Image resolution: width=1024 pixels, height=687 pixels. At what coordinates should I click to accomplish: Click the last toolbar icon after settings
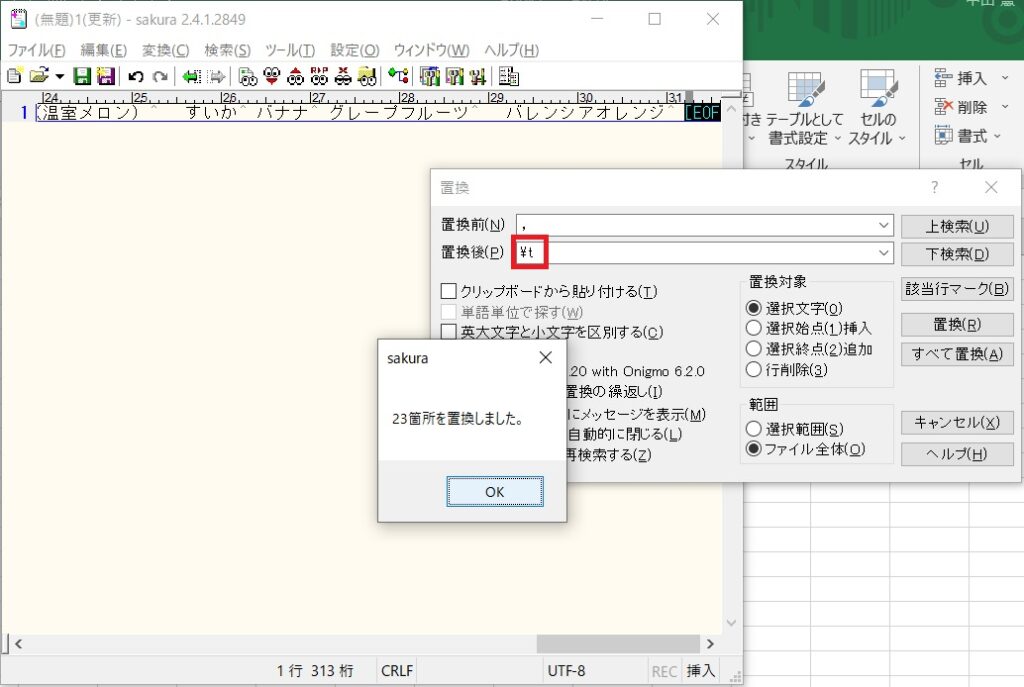point(509,76)
